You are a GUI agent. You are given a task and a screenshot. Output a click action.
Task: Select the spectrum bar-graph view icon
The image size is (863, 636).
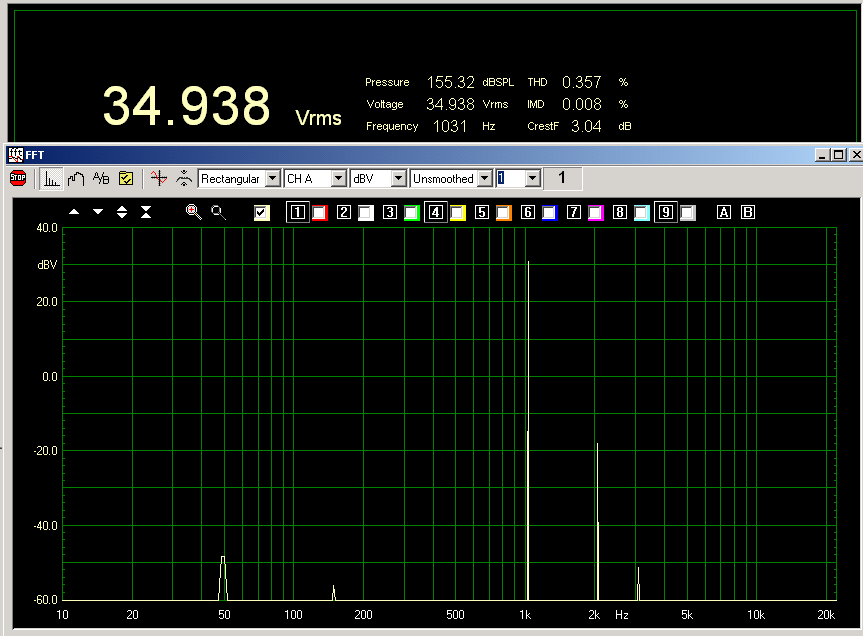[x=52, y=178]
